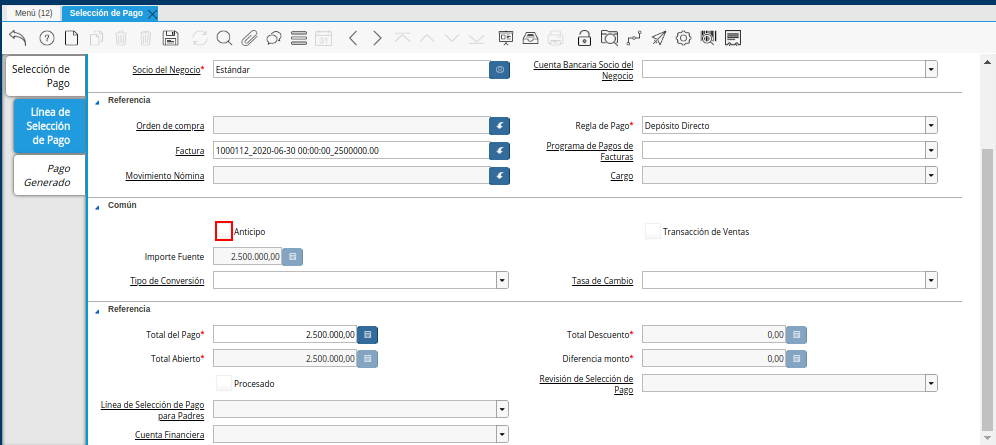Toggle grid view with the stacked lines icon
The height and width of the screenshot is (445, 996).
pos(299,38)
